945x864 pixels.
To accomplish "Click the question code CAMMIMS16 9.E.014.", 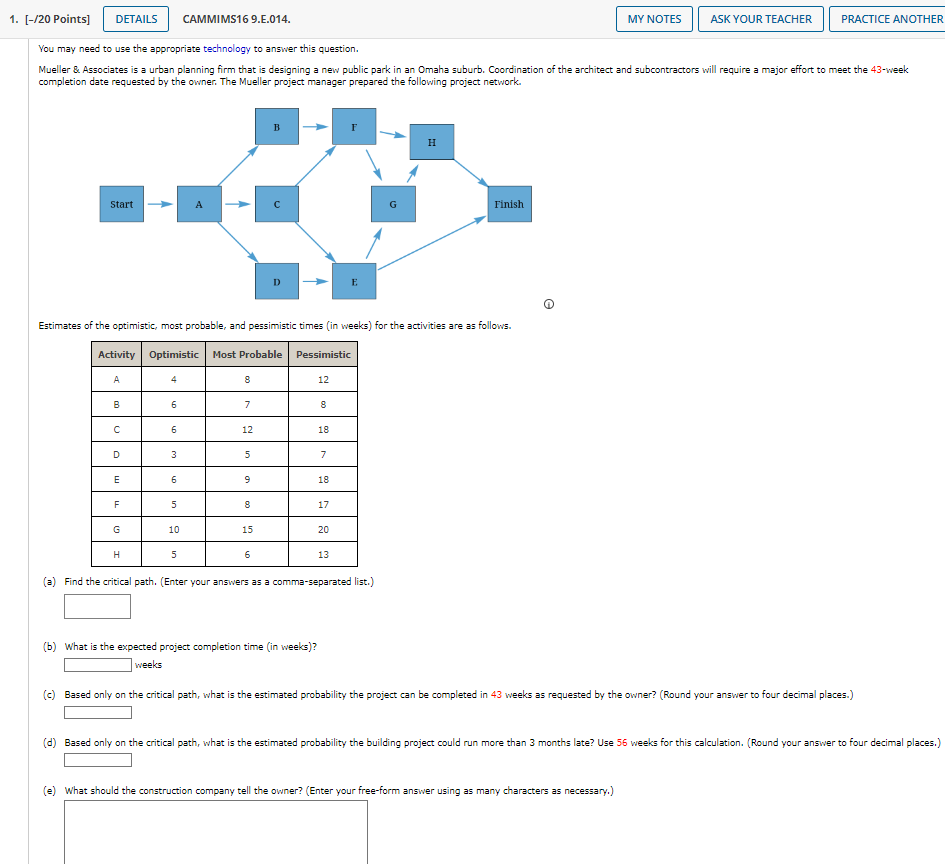I will 236,19.
